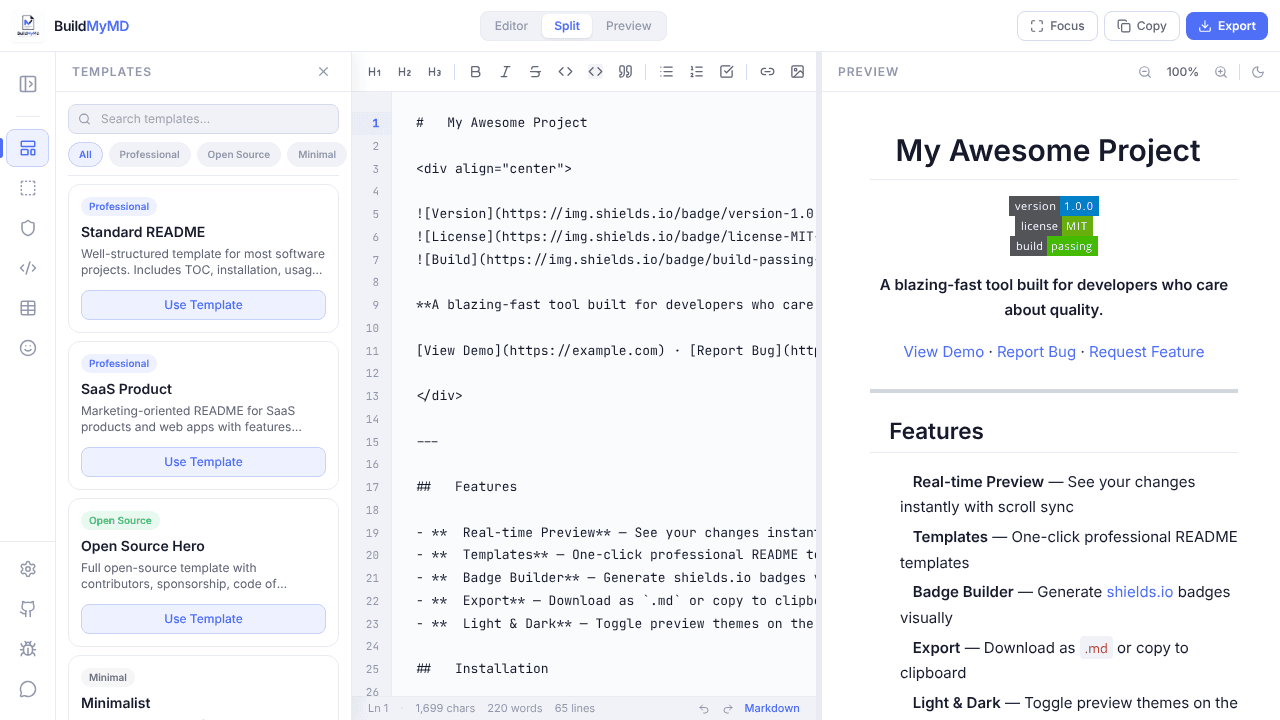Insert a hyperlink
This screenshot has height=720, width=1280.
[767, 72]
